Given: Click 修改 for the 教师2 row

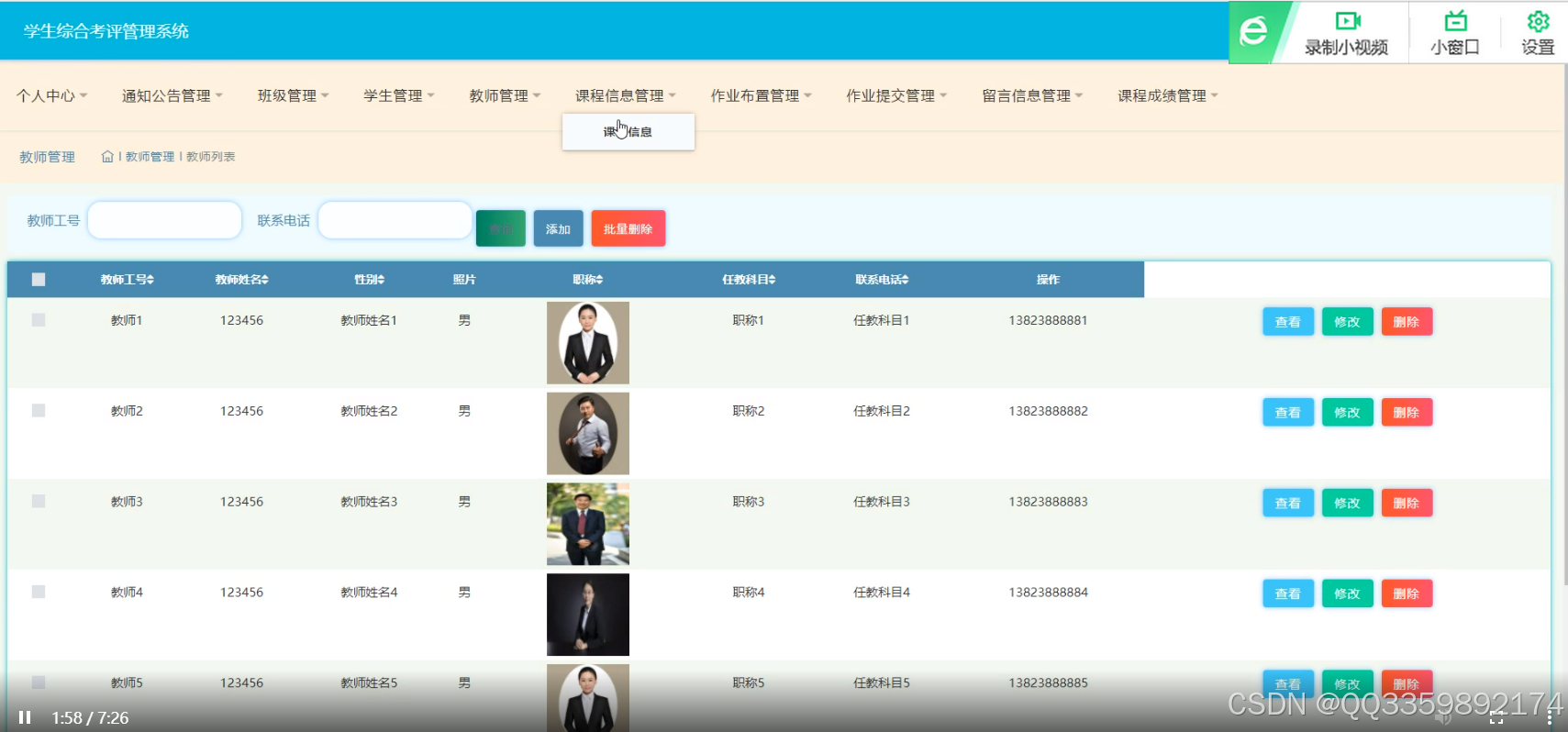Looking at the screenshot, I should [x=1348, y=413].
